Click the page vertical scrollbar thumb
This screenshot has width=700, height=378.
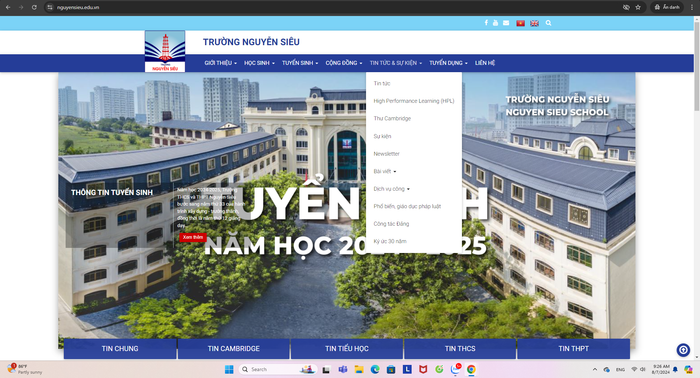point(697,65)
